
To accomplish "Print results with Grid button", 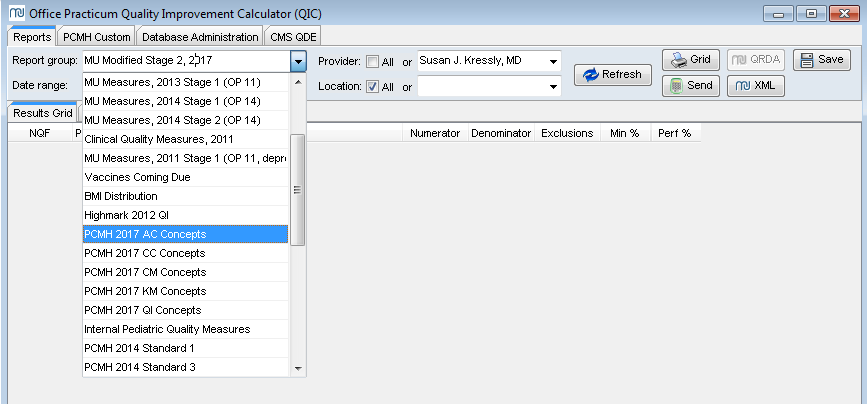I will [691, 60].
